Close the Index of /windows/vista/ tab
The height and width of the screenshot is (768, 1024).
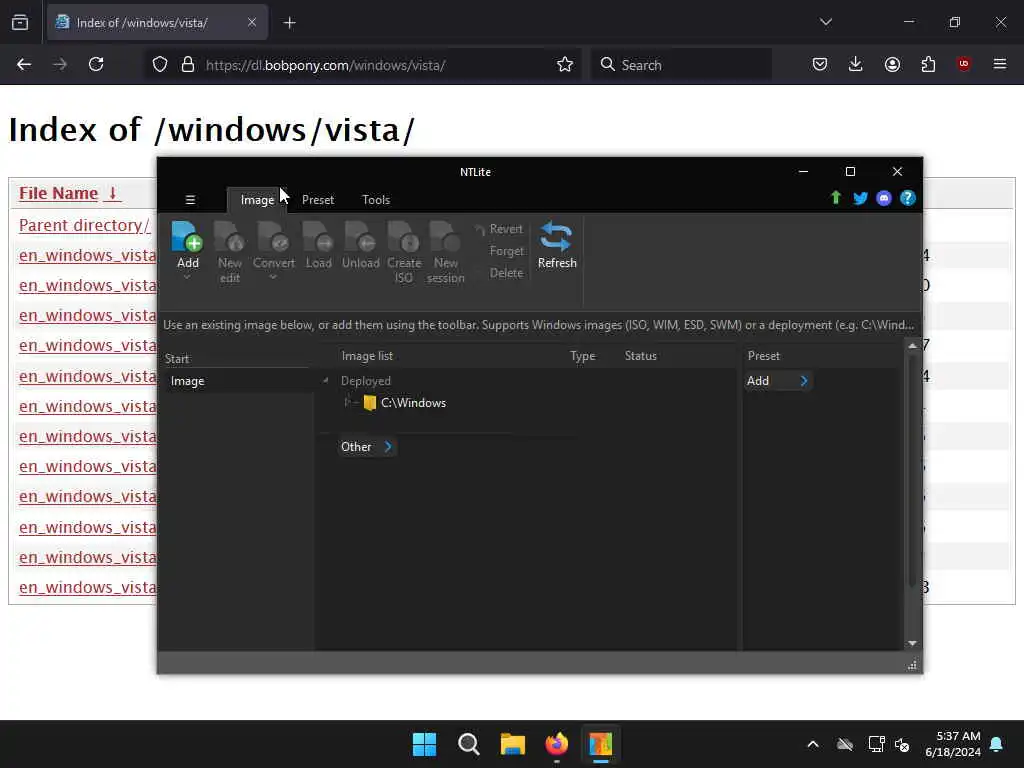[251, 23]
